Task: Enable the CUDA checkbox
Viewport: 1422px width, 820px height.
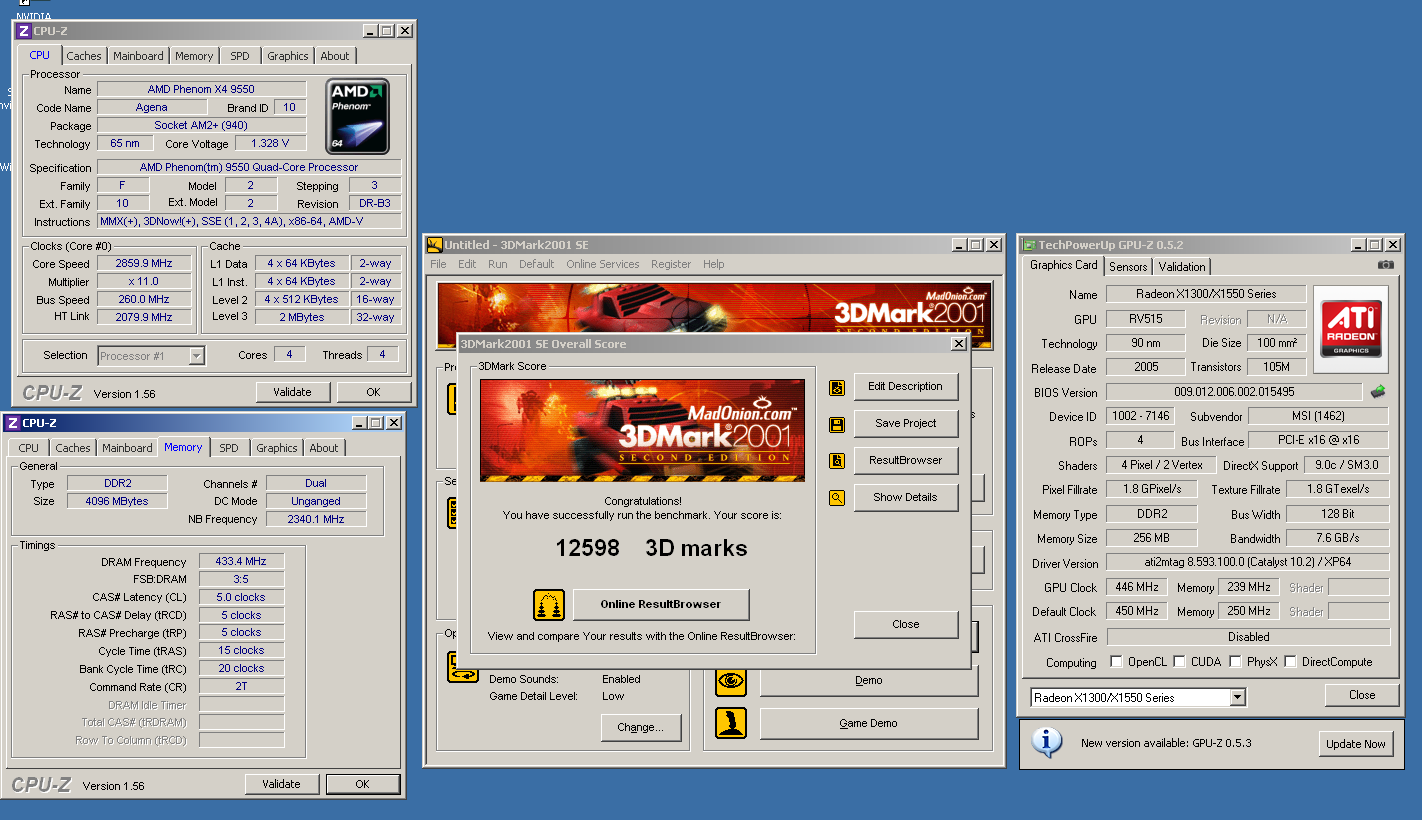Action: tap(1180, 662)
